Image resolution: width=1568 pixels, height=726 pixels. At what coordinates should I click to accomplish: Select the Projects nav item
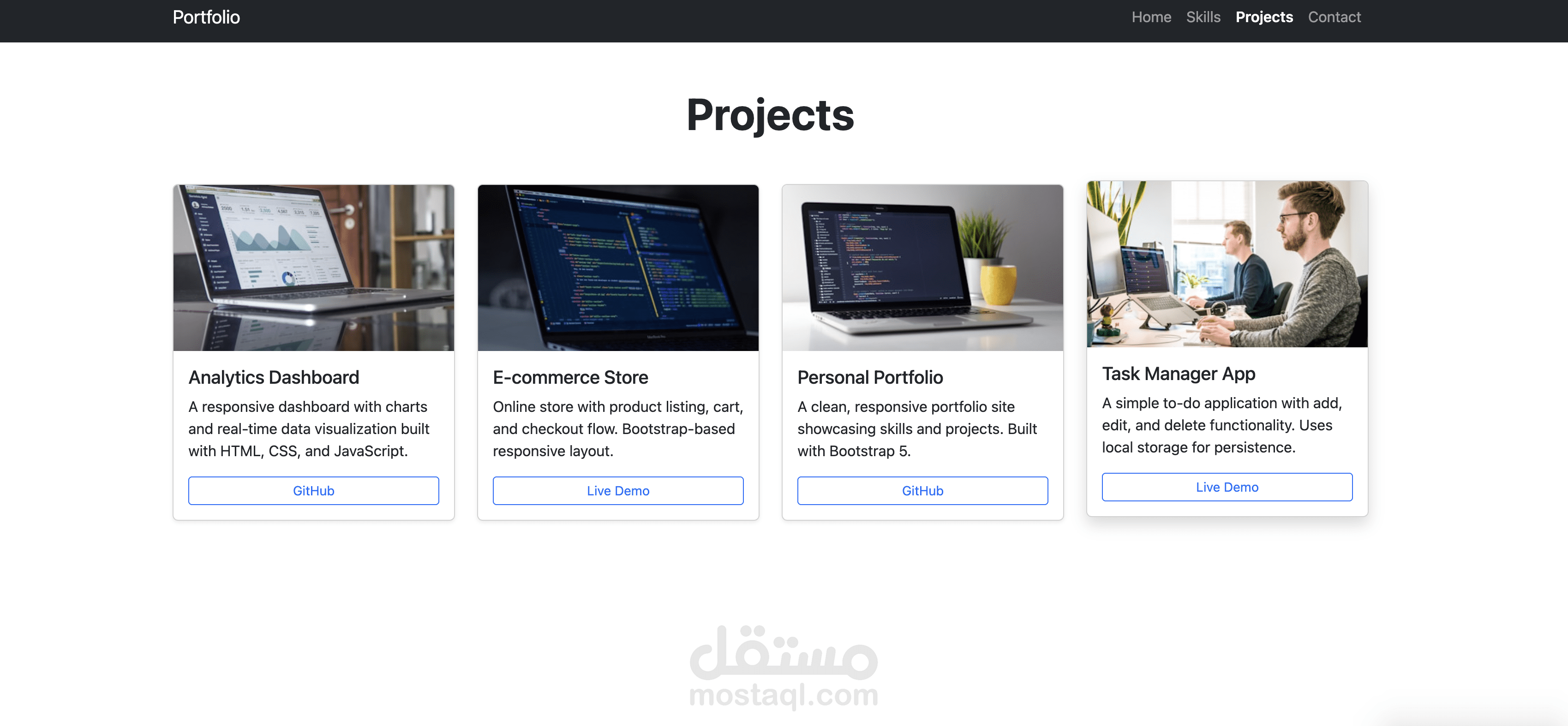[1263, 17]
